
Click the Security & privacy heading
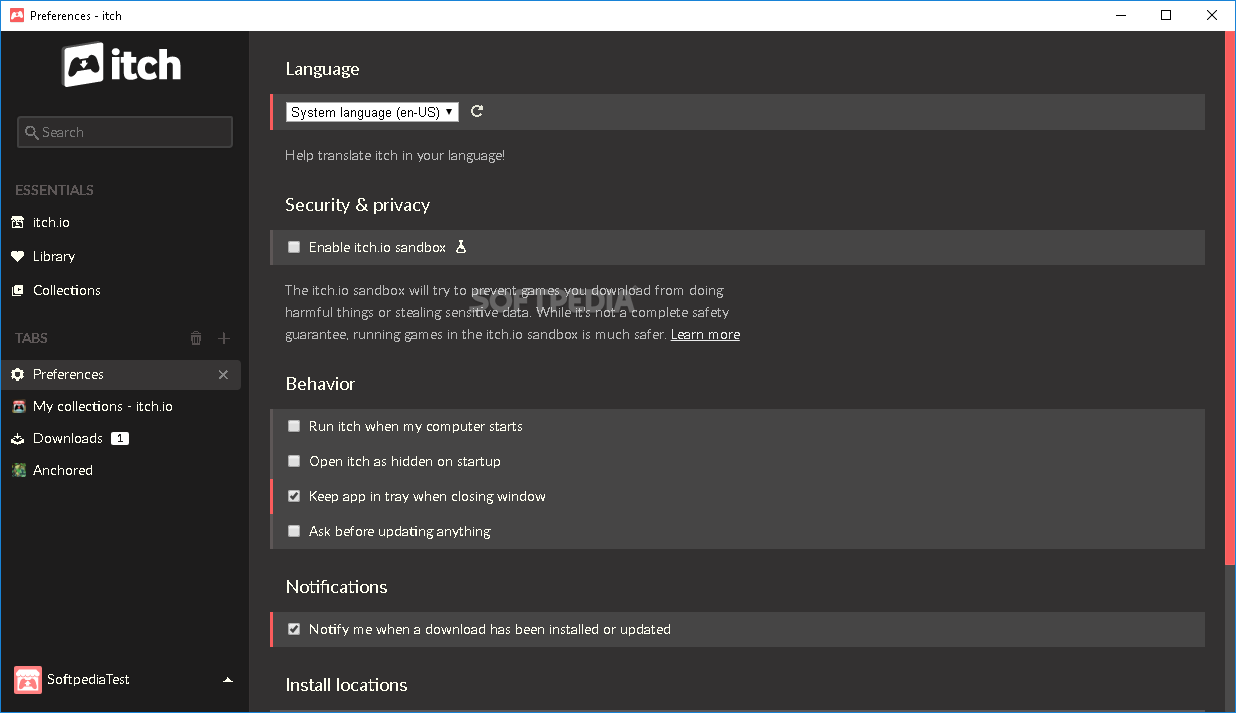(x=357, y=205)
